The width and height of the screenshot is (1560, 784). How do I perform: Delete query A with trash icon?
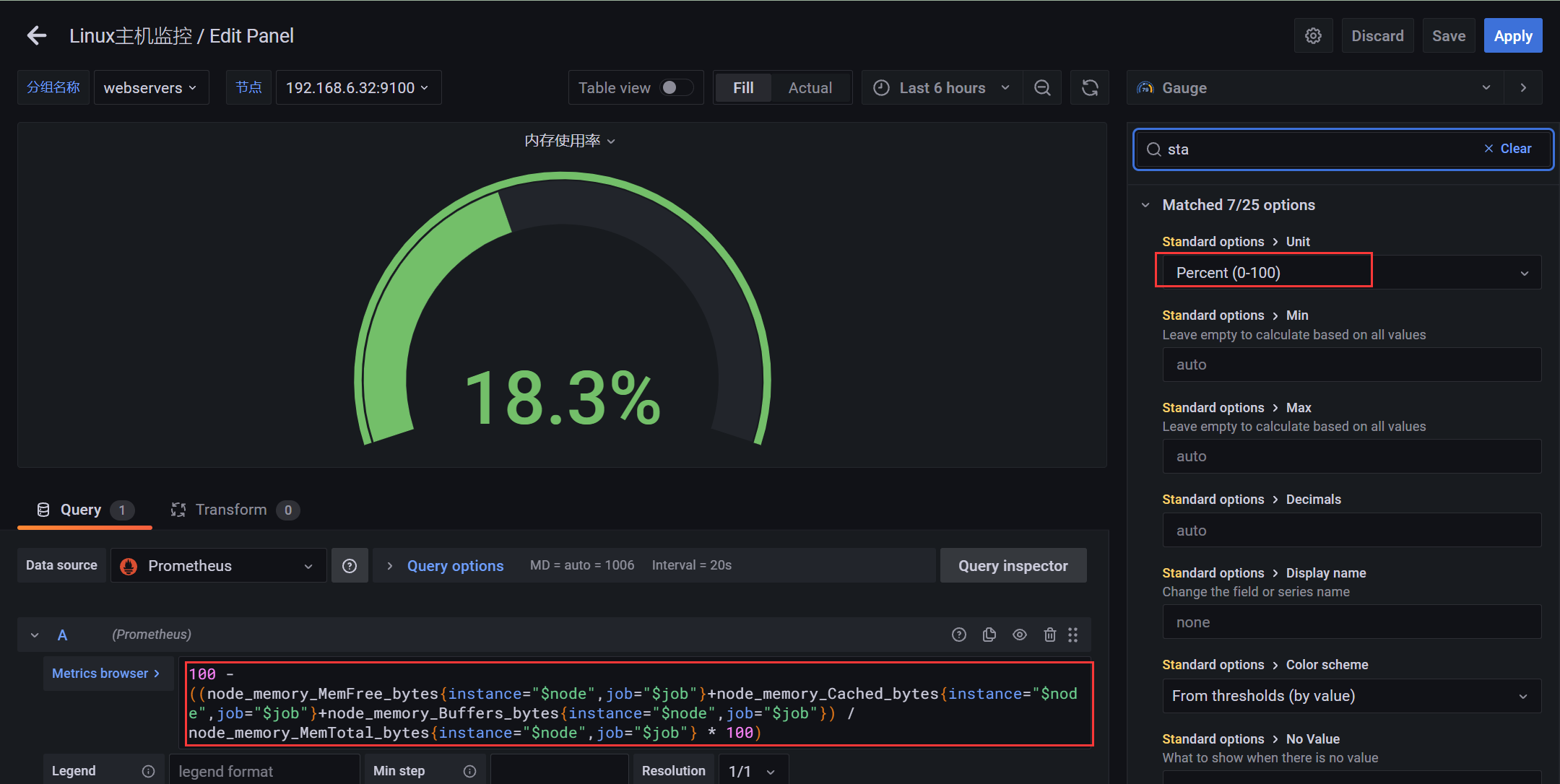[x=1050, y=635]
